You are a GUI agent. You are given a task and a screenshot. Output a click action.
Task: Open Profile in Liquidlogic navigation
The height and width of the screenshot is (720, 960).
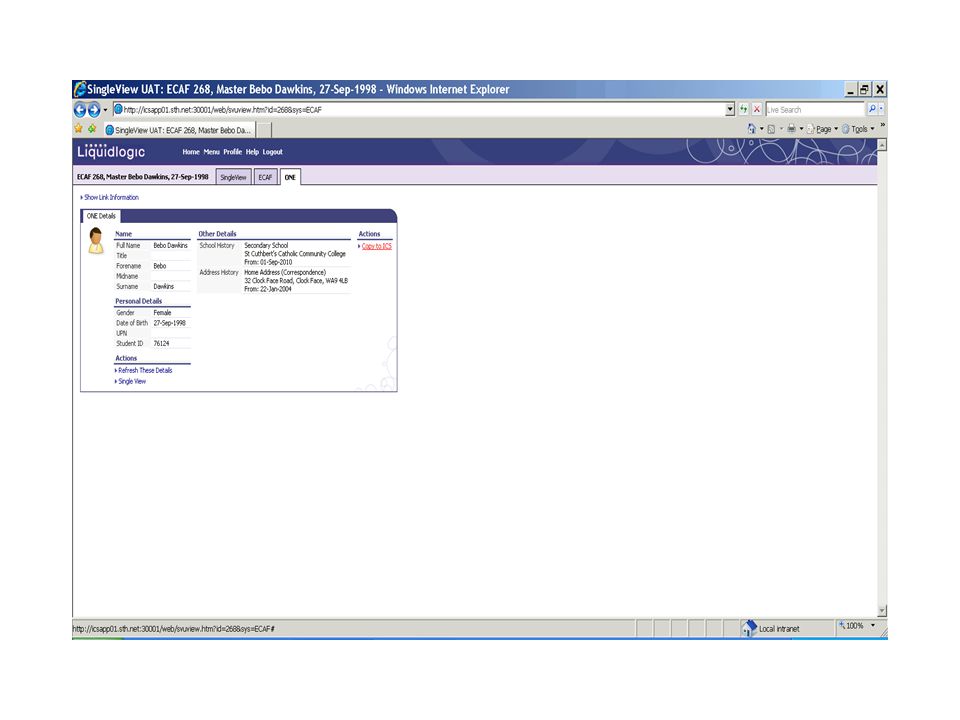coord(233,152)
